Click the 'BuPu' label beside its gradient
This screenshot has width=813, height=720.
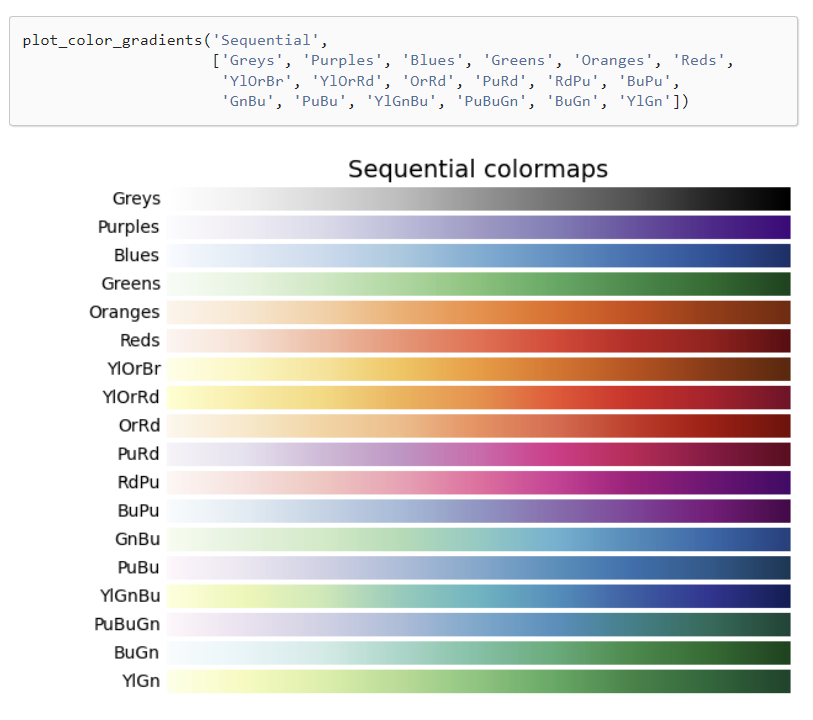click(138, 511)
